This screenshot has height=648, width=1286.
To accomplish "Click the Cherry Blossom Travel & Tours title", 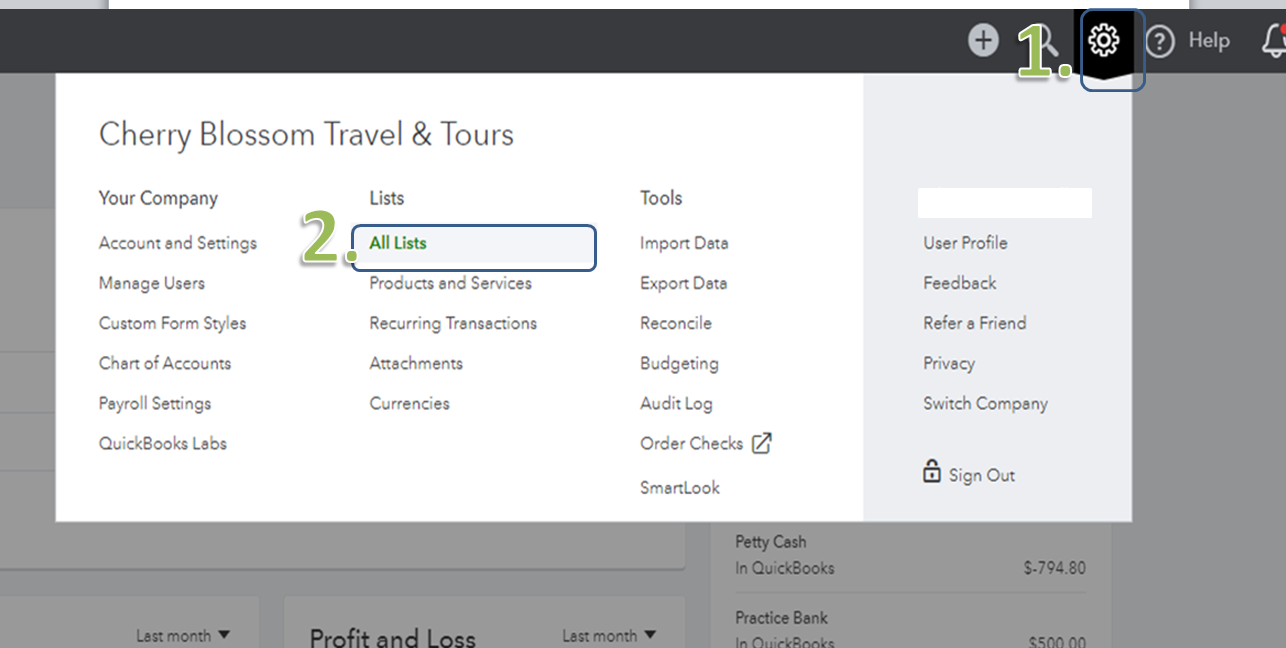I will pyautogui.click(x=306, y=134).
